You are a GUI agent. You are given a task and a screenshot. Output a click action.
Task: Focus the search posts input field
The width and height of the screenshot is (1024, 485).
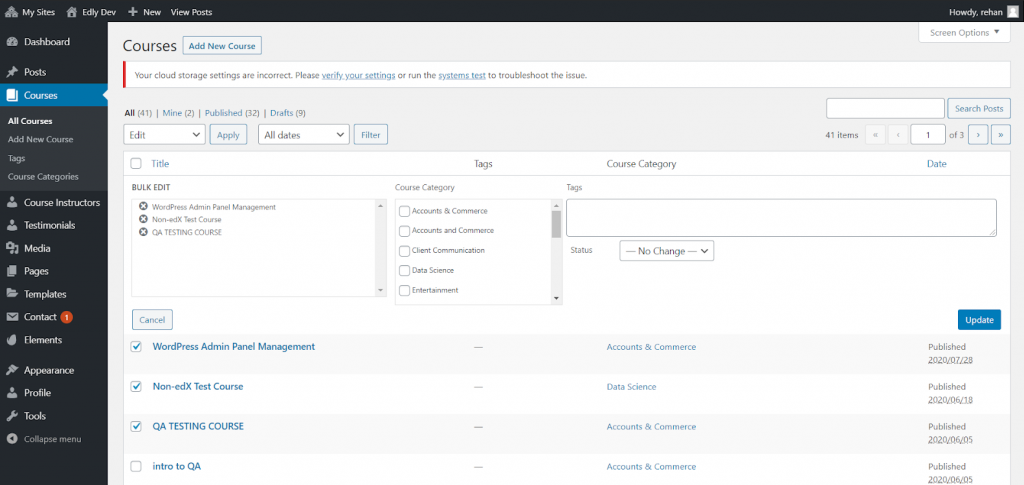click(x=886, y=108)
